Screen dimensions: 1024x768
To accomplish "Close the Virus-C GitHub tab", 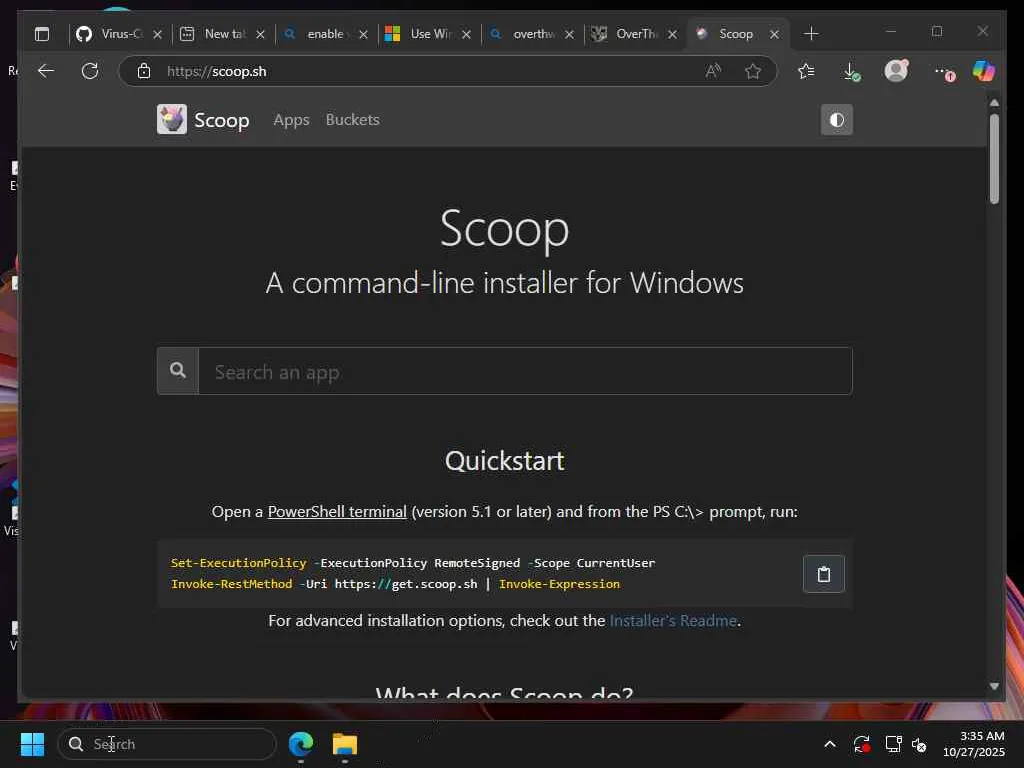I will 157,35.
